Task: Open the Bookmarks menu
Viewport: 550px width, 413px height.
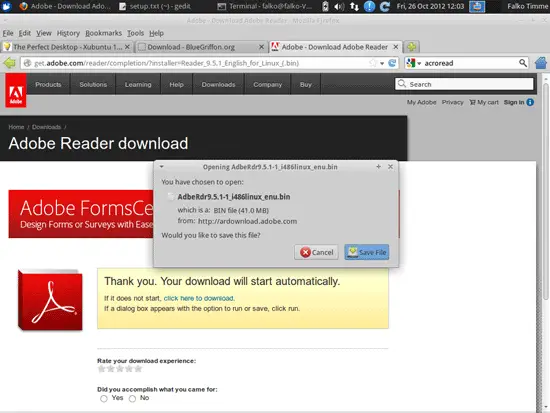Action: click(103, 33)
